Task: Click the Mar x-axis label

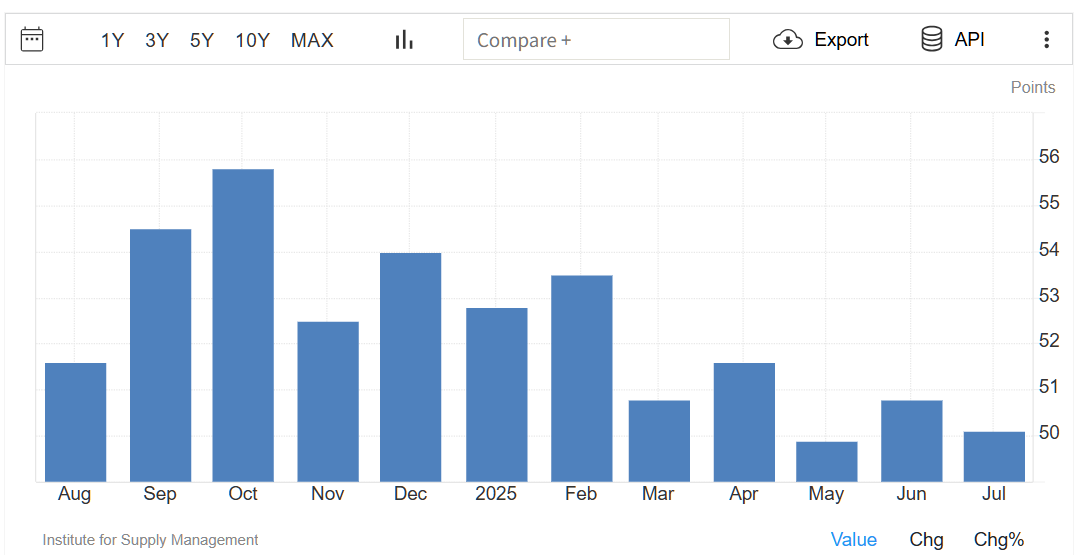Action: (658, 494)
